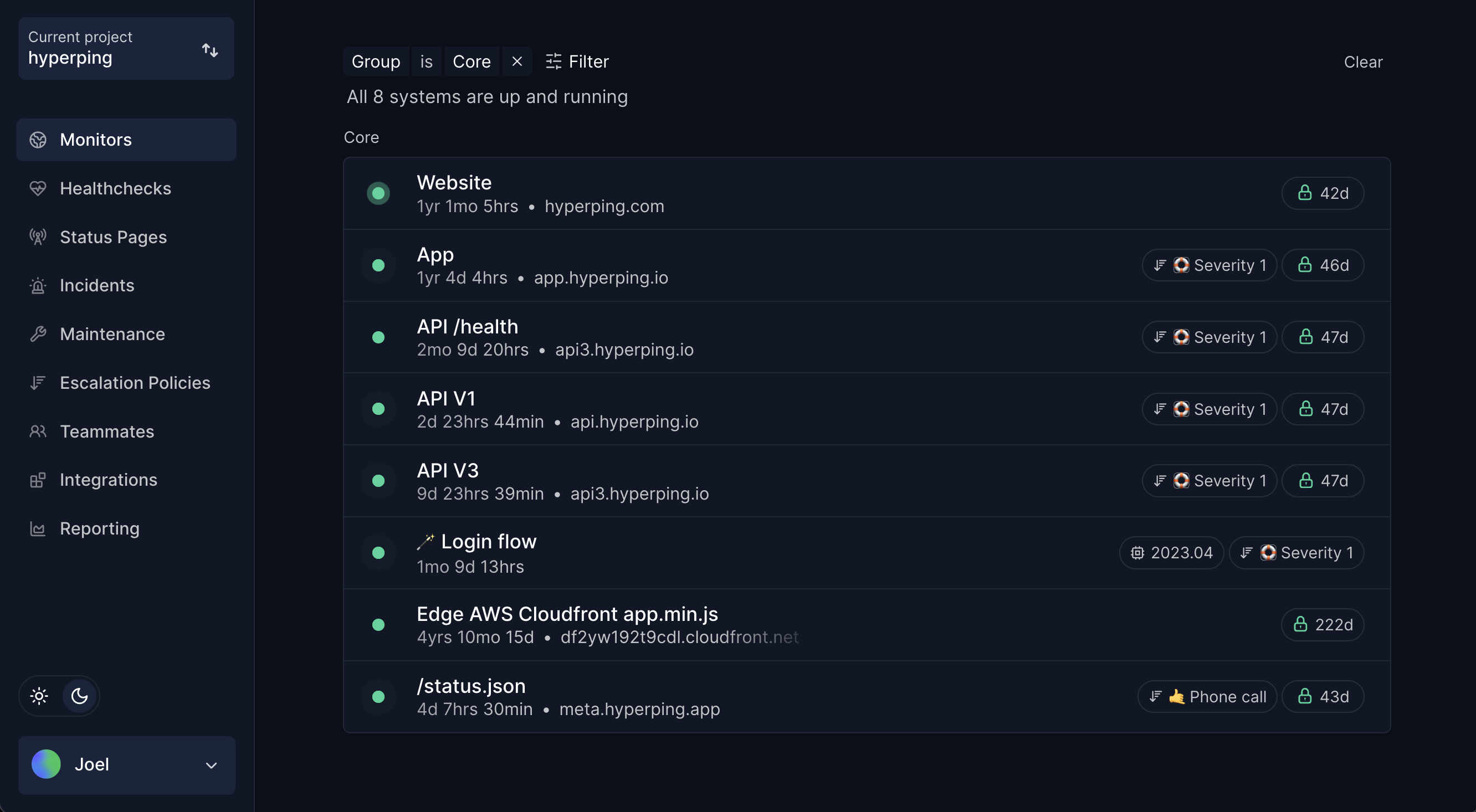Click the Login flow status dot
The height and width of the screenshot is (812, 1476).
pos(378,553)
